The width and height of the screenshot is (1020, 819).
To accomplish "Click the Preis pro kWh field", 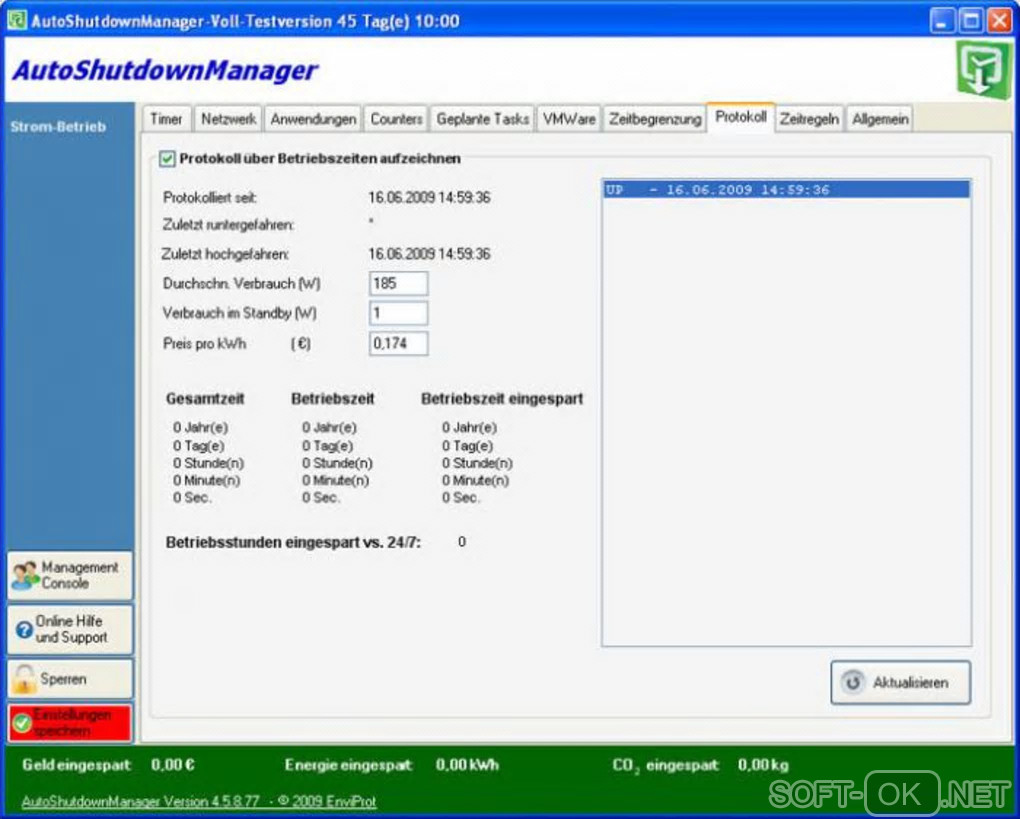I will tap(399, 343).
